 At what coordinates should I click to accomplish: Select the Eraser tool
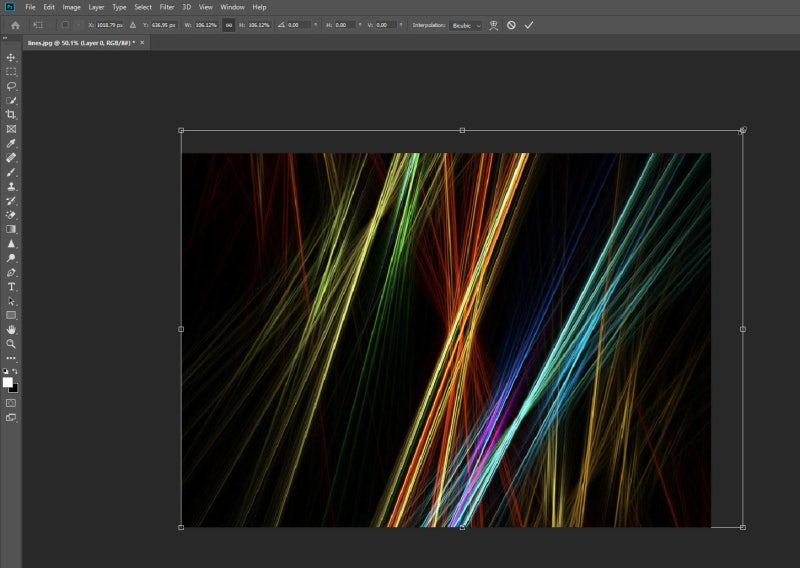coord(11,215)
